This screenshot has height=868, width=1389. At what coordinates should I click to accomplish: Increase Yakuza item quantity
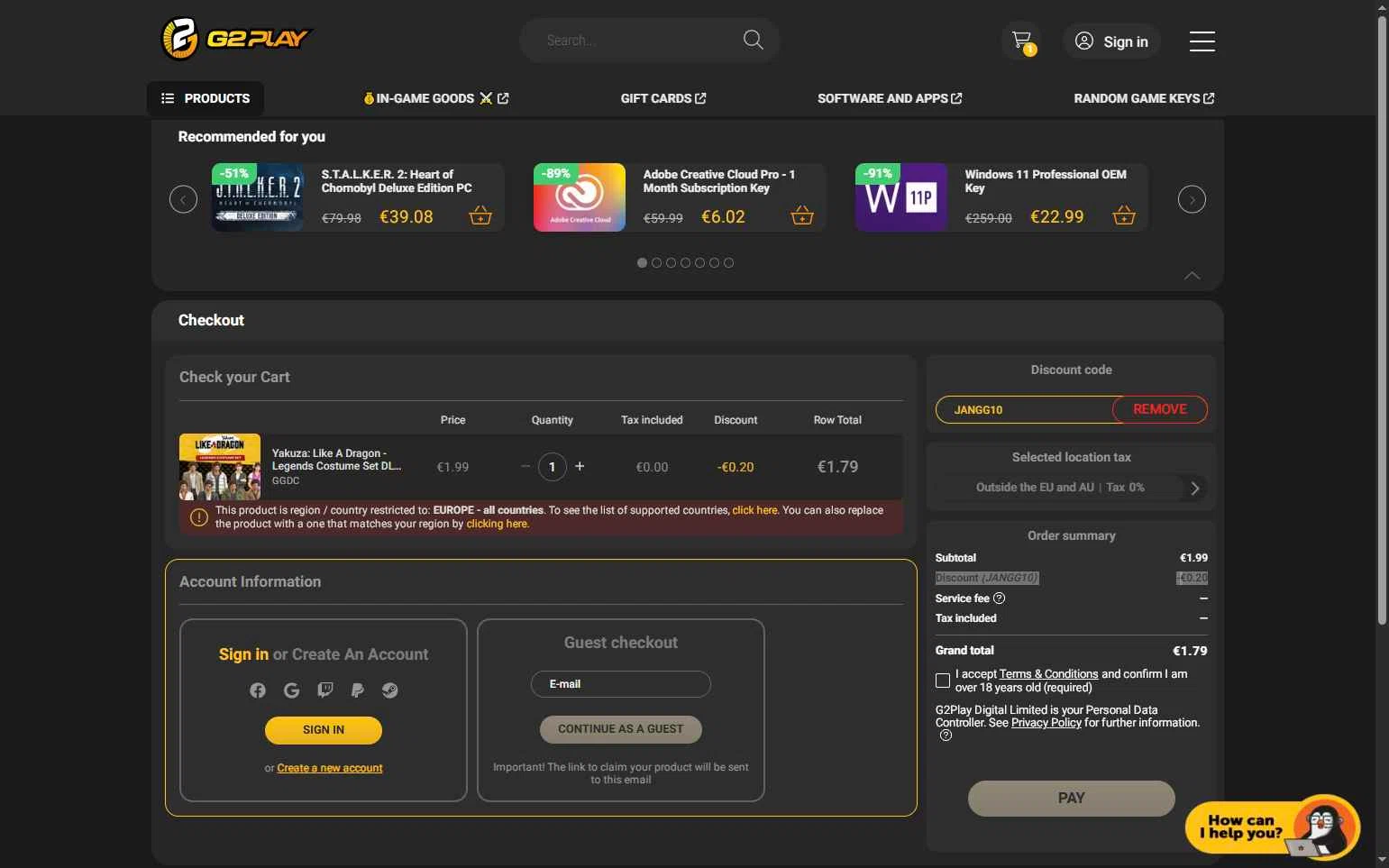[580, 466]
